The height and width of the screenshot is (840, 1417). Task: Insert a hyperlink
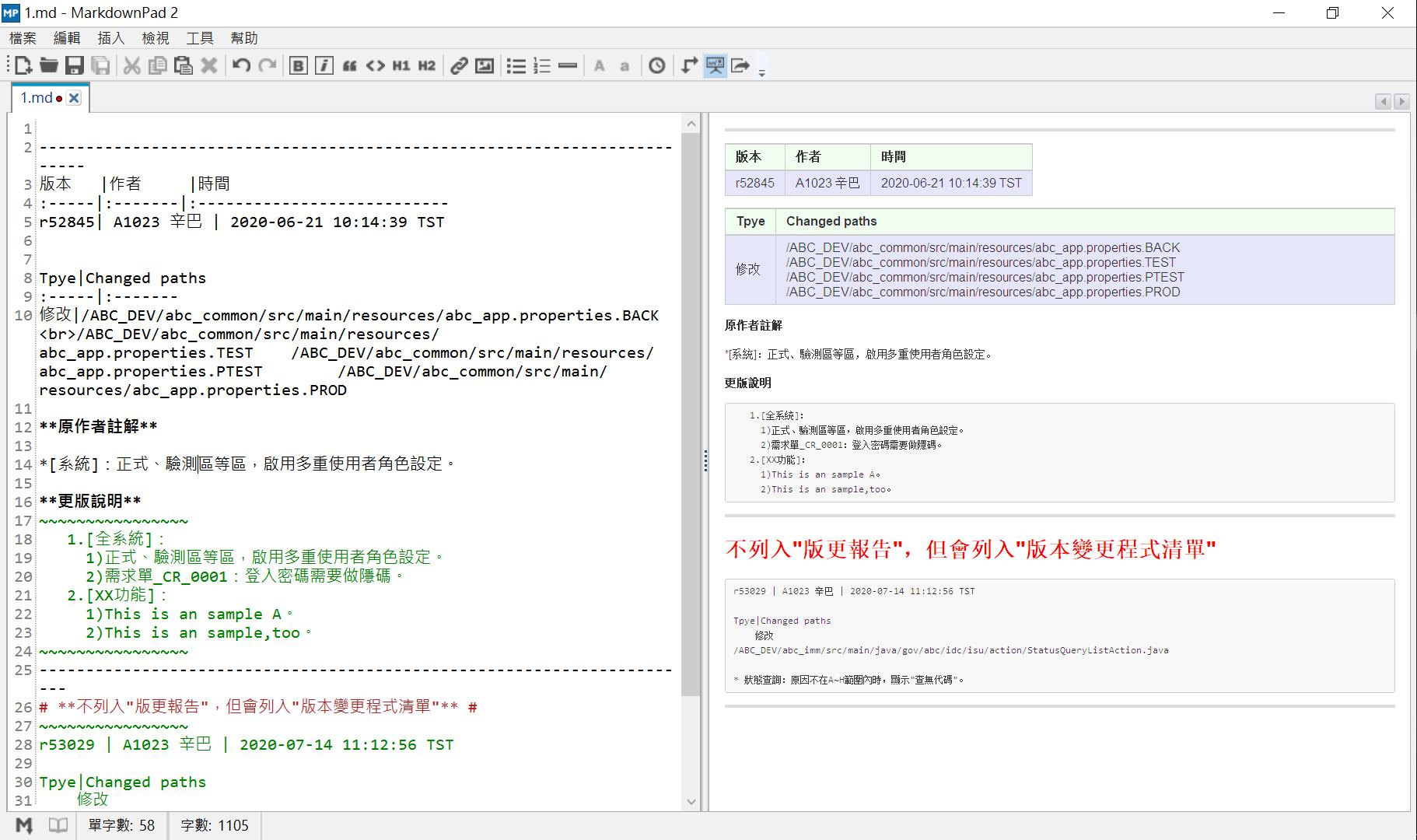tap(459, 66)
